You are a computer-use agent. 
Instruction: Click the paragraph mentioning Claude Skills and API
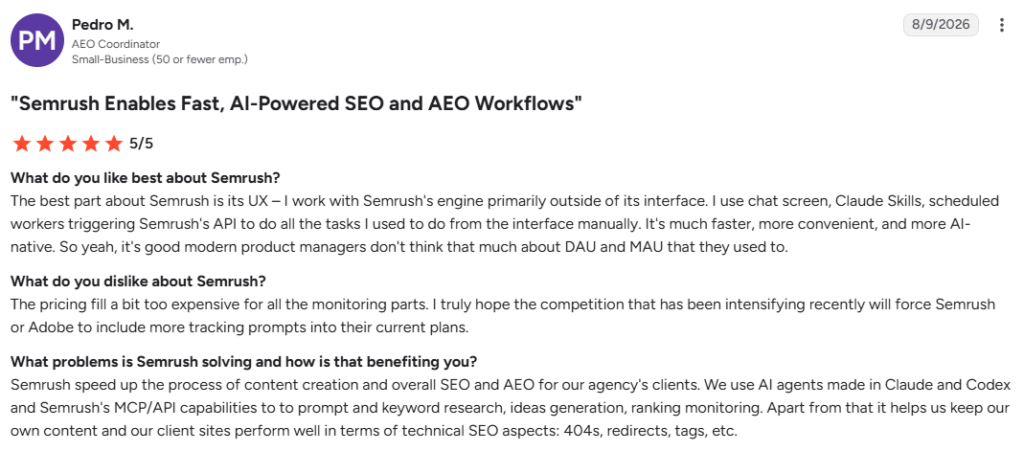click(x=491, y=223)
